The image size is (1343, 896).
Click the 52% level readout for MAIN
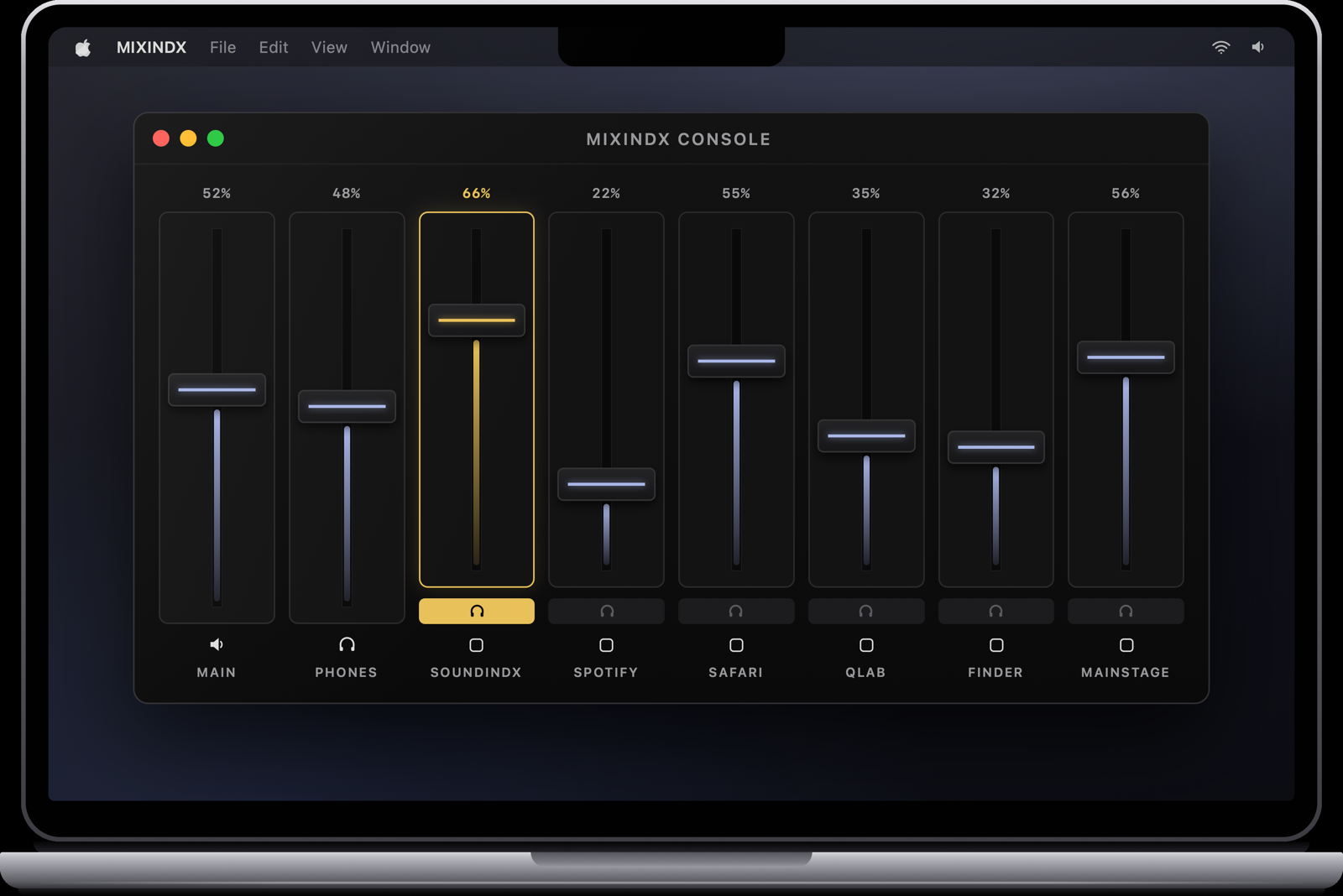coord(217,193)
